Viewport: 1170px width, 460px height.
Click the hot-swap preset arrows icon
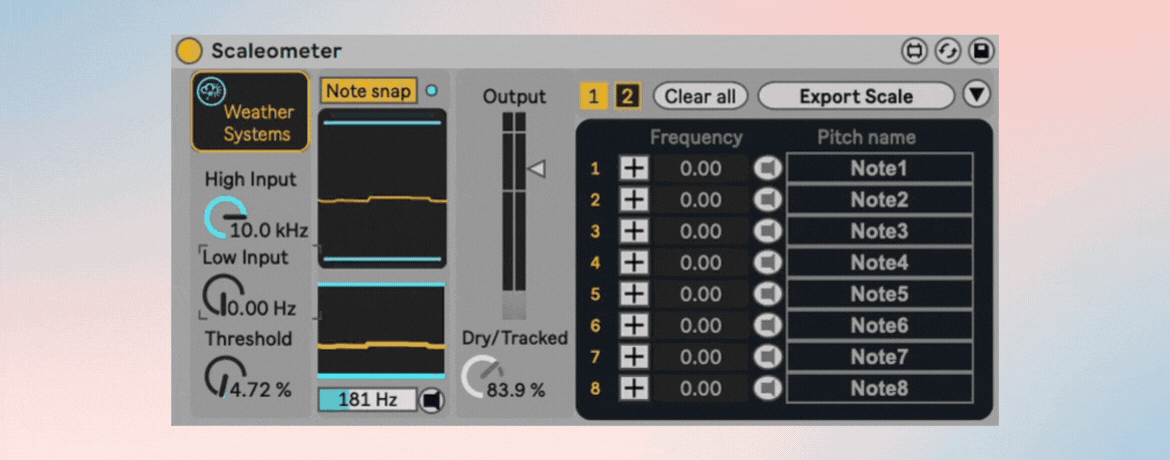[x=948, y=51]
